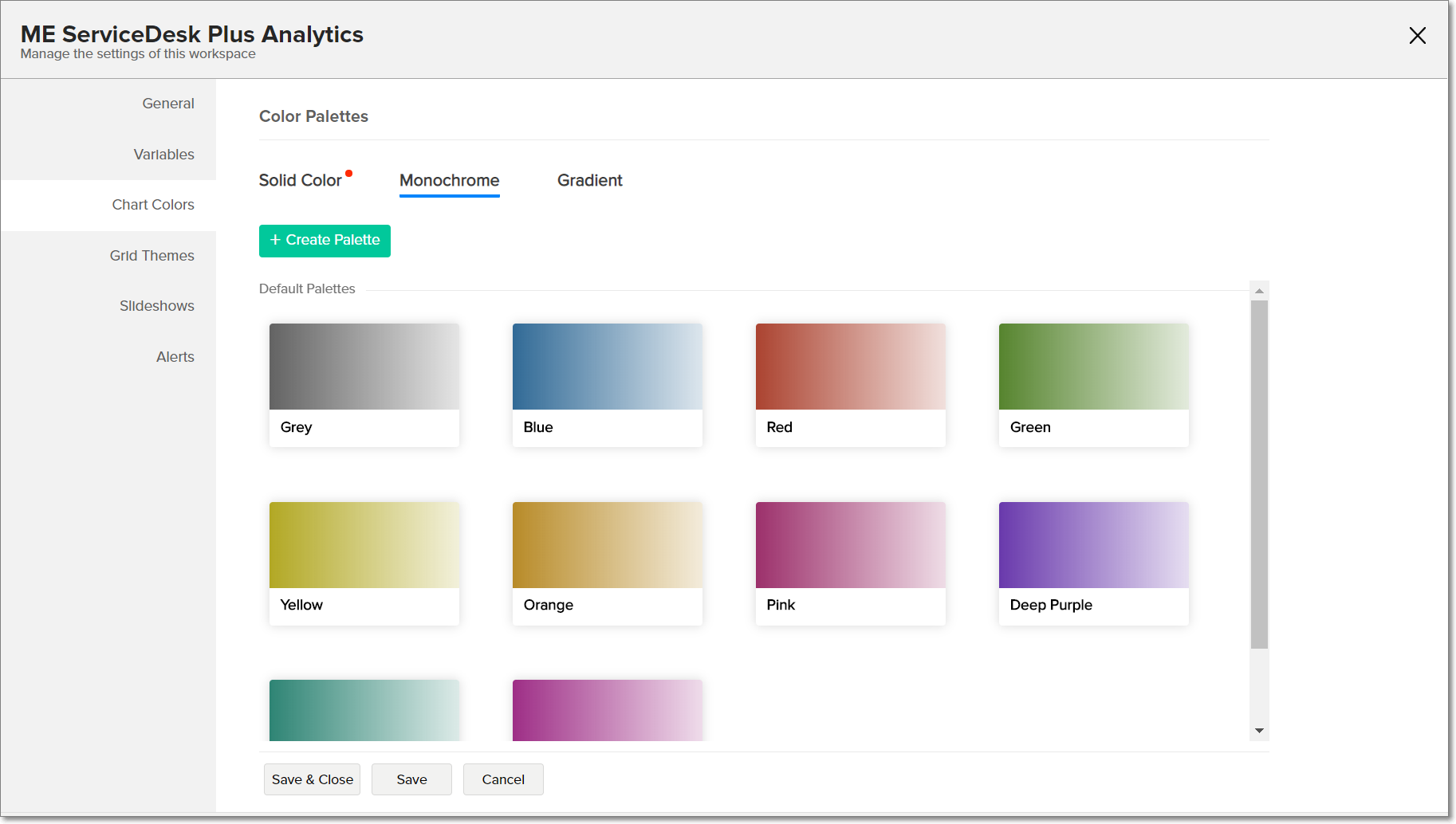Open the Gradient palette tab
The width and height of the screenshot is (1456, 824).
[589, 181]
